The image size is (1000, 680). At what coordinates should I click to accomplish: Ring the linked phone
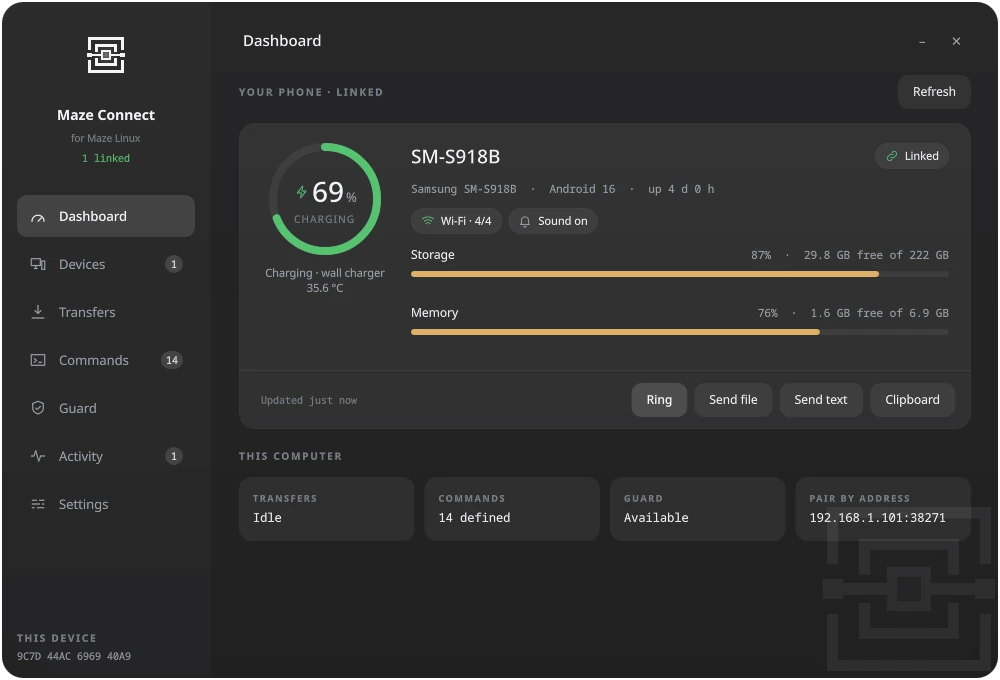pos(659,400)
